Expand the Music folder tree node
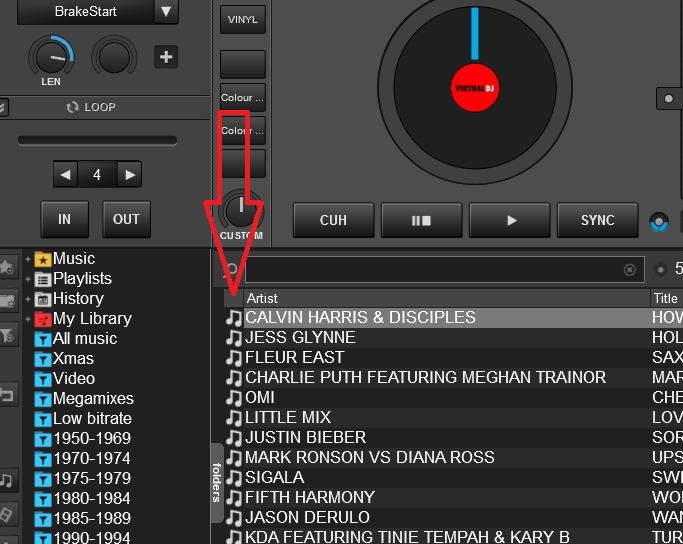683x544 pixels. (28, 259)
